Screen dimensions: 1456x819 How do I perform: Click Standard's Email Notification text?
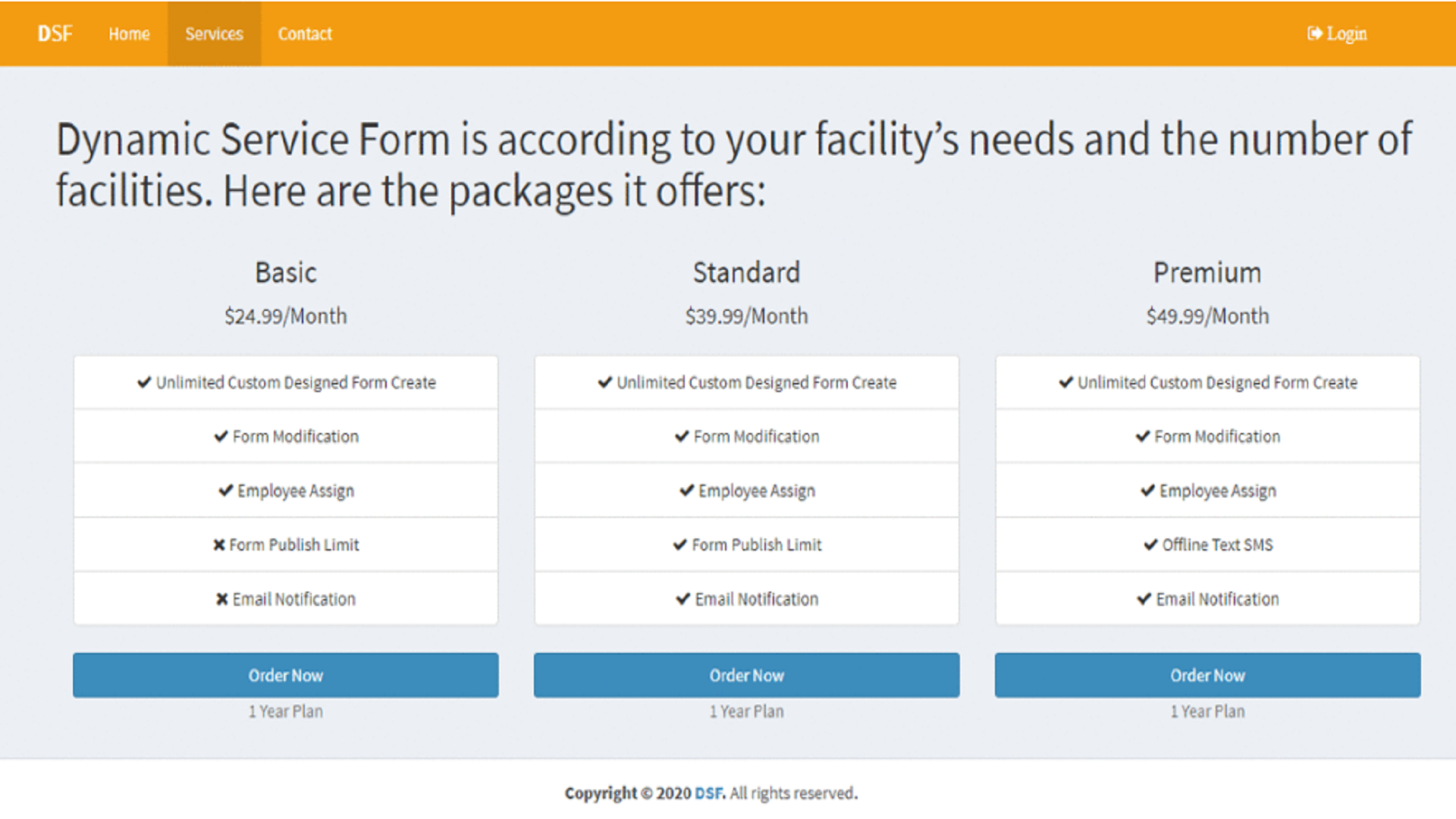[x=757, y=599]
